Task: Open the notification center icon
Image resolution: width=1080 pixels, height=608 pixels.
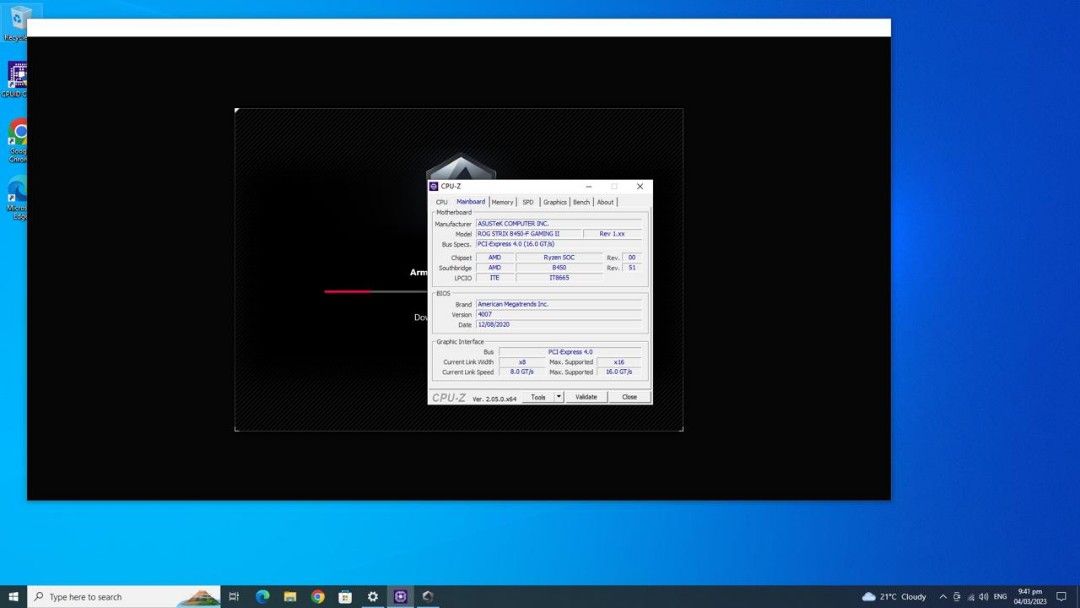Action: 1061,596
